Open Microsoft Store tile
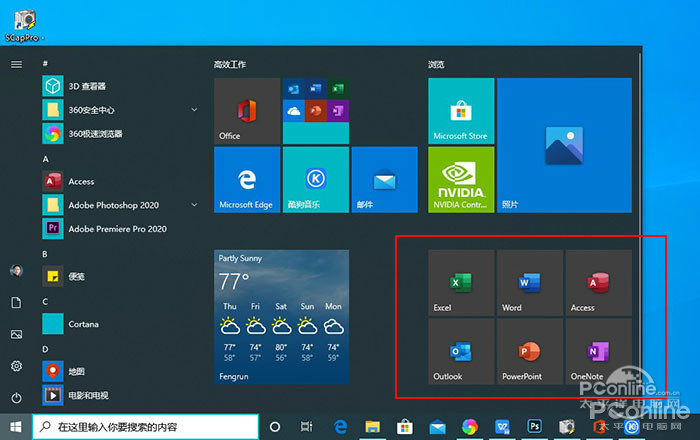 [x=461, y=111]
